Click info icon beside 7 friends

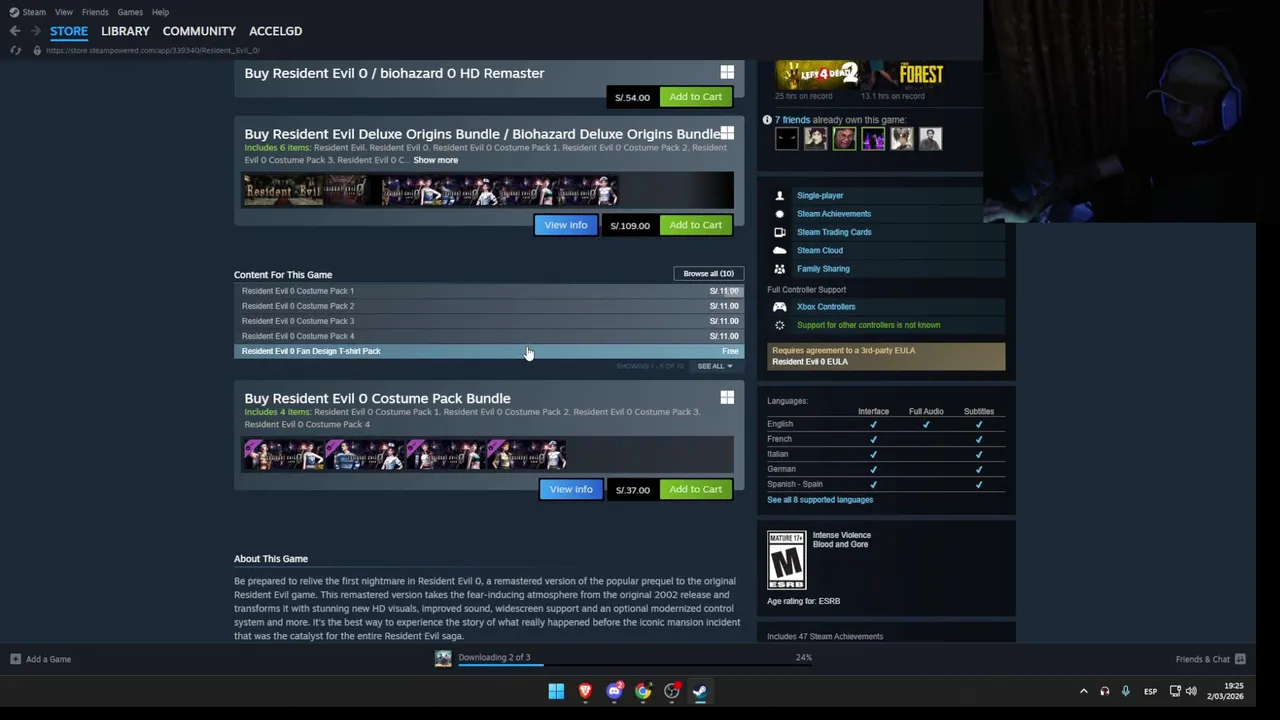(x=767, y=120)
